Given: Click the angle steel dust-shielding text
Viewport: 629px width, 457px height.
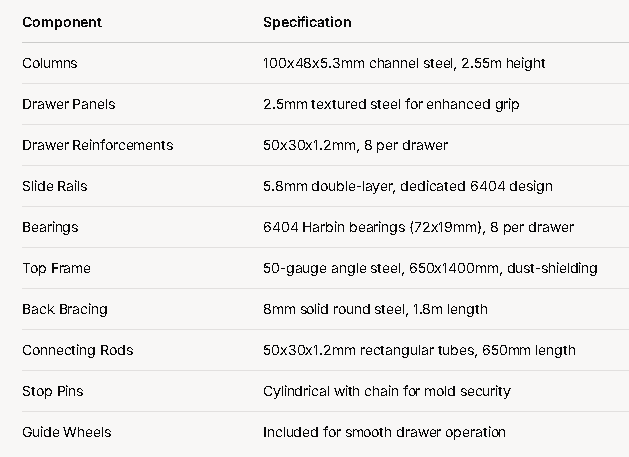Looking at the screenshot, I should click(430, 268).
